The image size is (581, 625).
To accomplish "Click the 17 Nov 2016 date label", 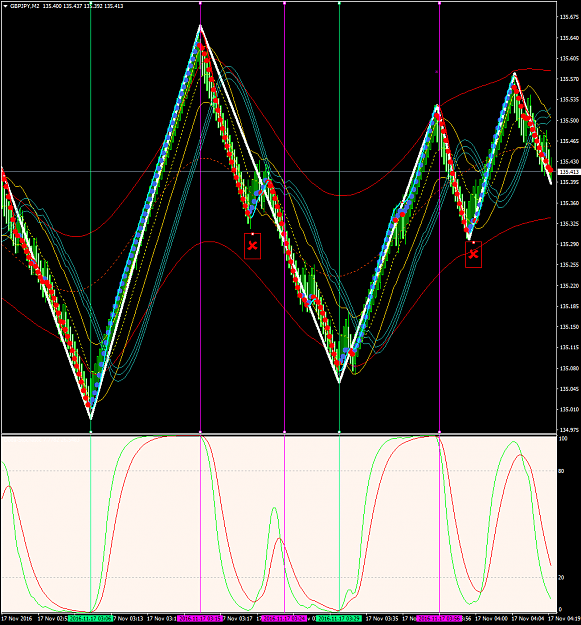I will [17, 619].
